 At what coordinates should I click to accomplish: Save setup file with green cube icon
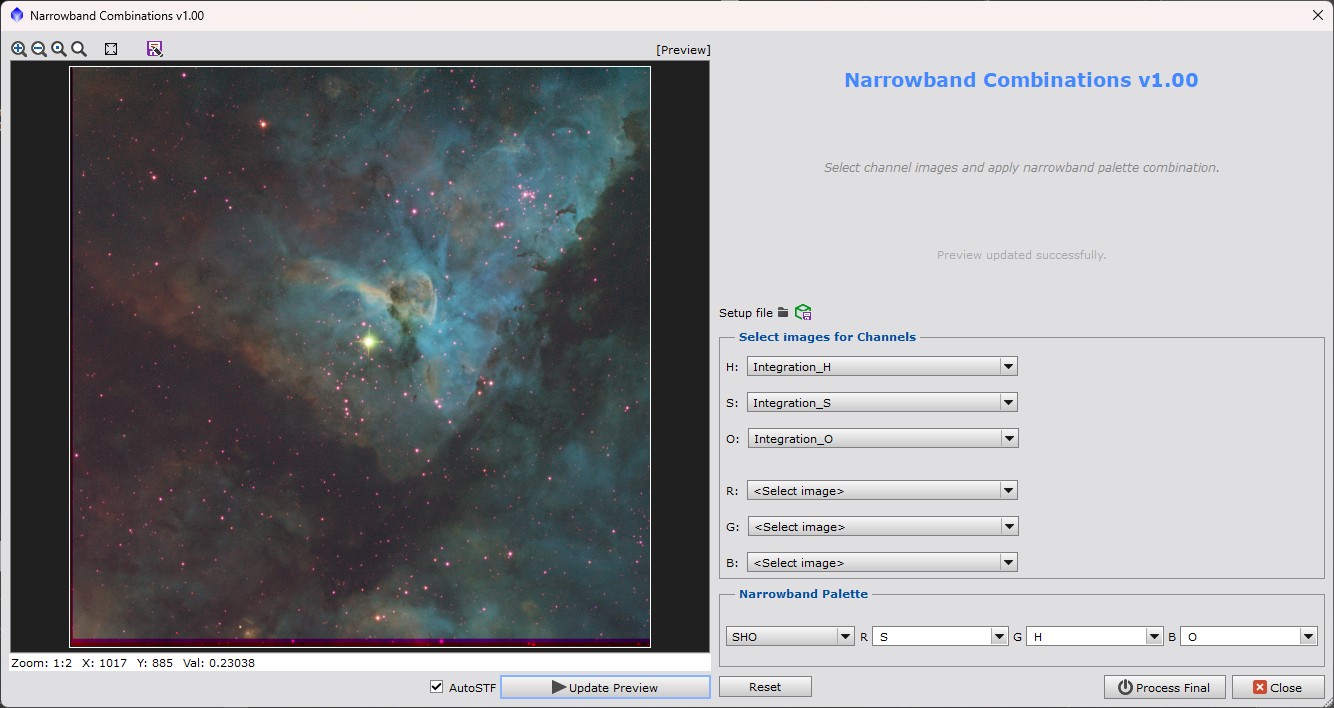(x=803, y=313)
